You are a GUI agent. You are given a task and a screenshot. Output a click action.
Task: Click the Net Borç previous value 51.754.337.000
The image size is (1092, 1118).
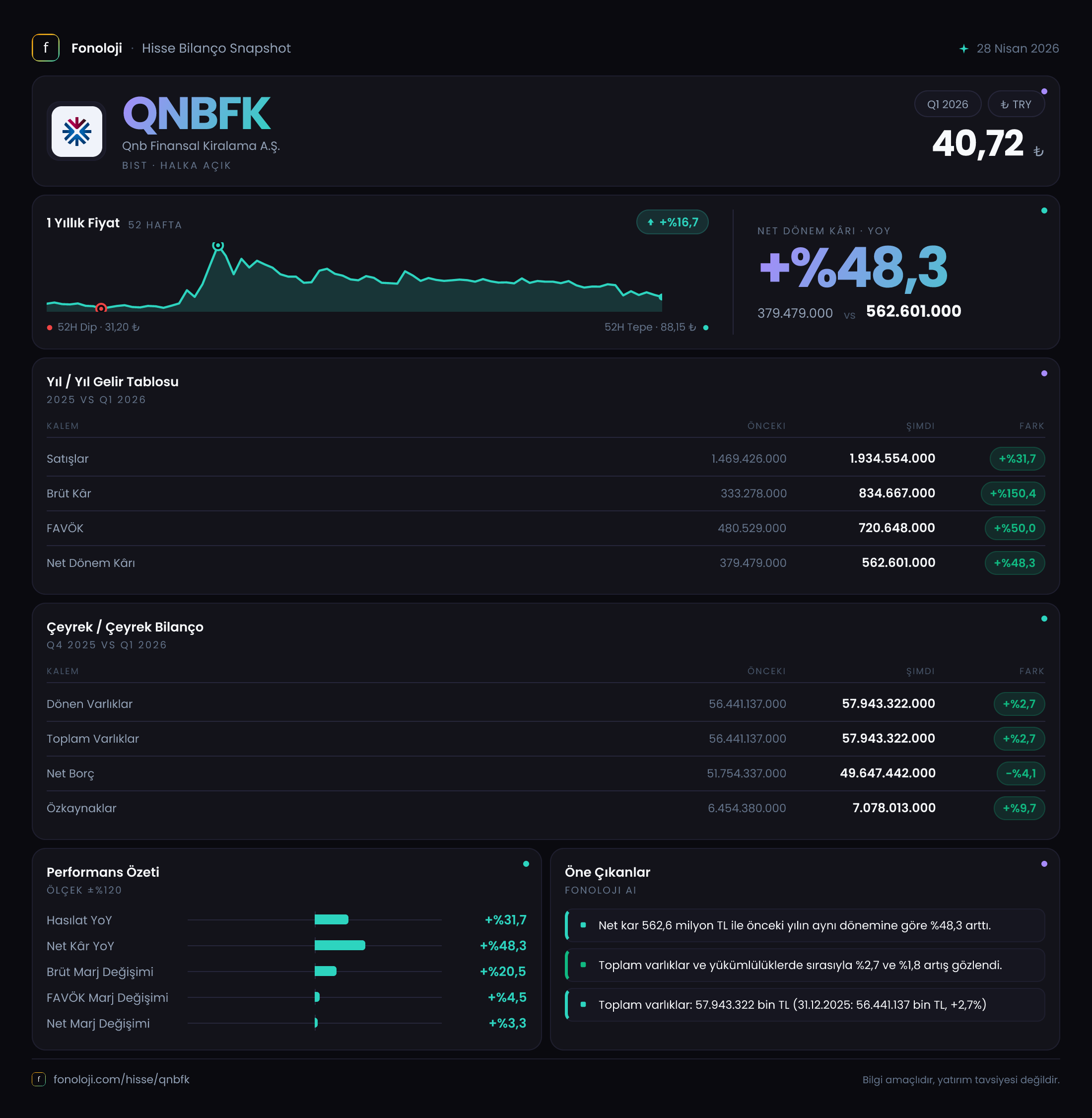click(x=746, y=773)
